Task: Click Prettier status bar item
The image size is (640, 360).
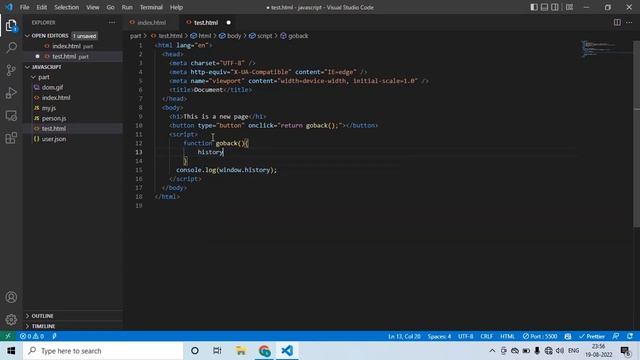Action: coord(591,336)
